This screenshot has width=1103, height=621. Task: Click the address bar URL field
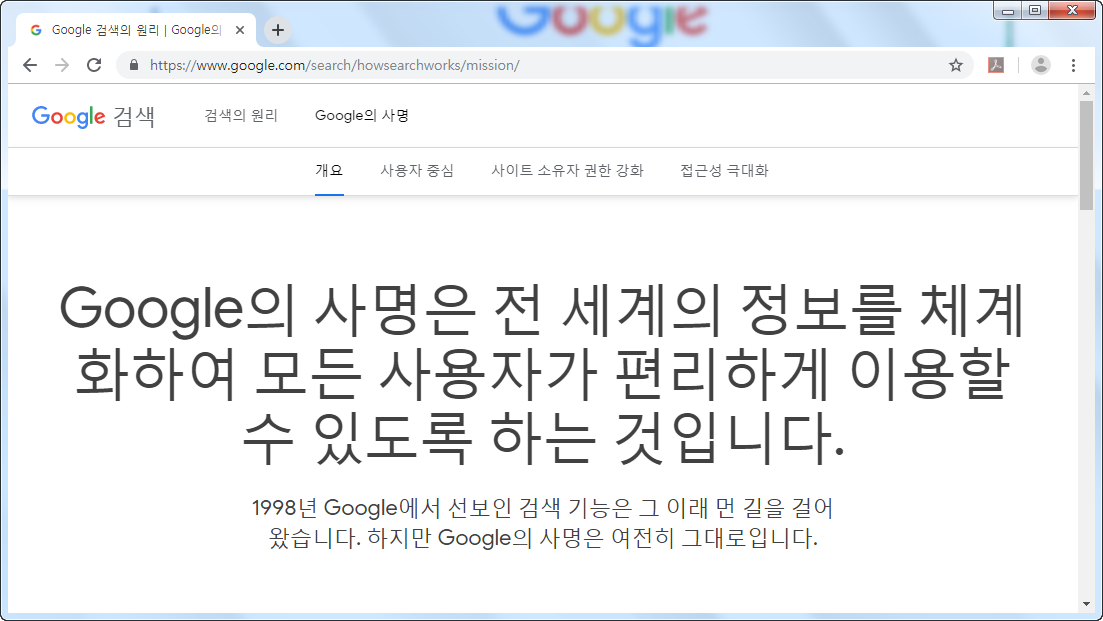click(542, 65)
